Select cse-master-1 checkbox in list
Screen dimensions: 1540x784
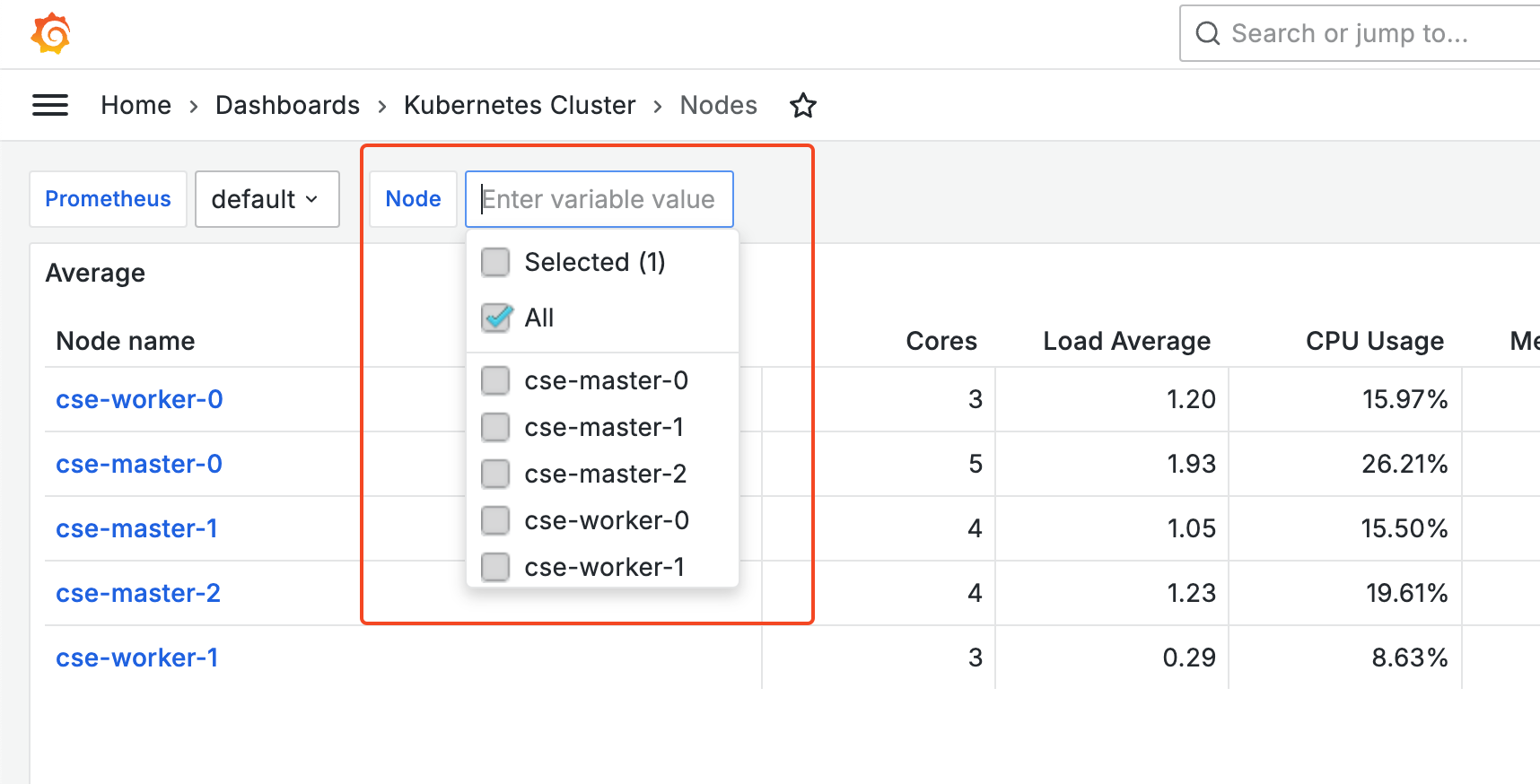pos(495,427)
